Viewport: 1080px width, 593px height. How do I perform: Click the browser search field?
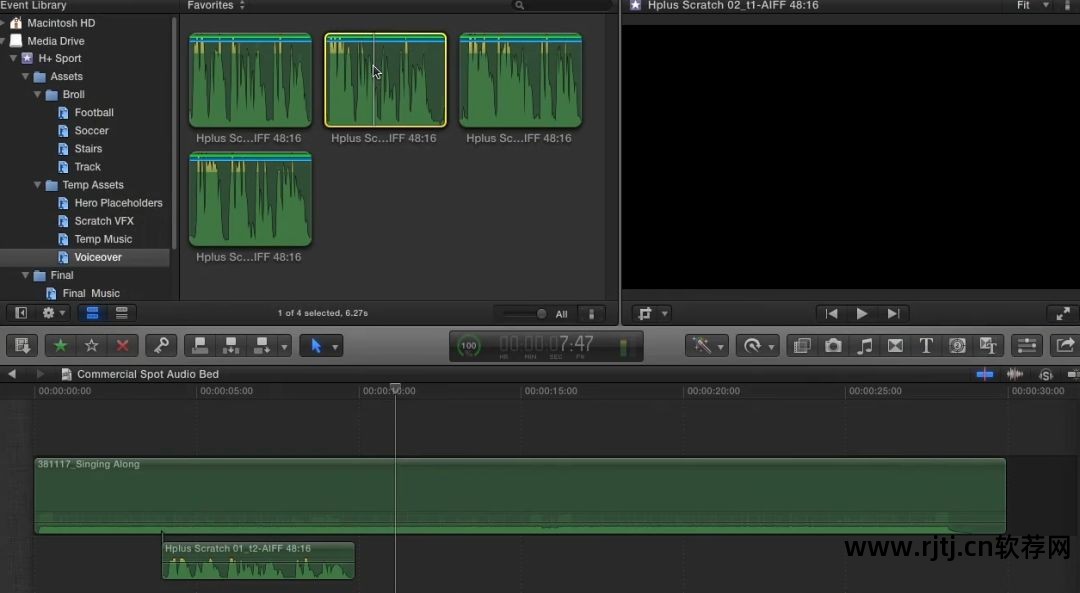point(561,6)
